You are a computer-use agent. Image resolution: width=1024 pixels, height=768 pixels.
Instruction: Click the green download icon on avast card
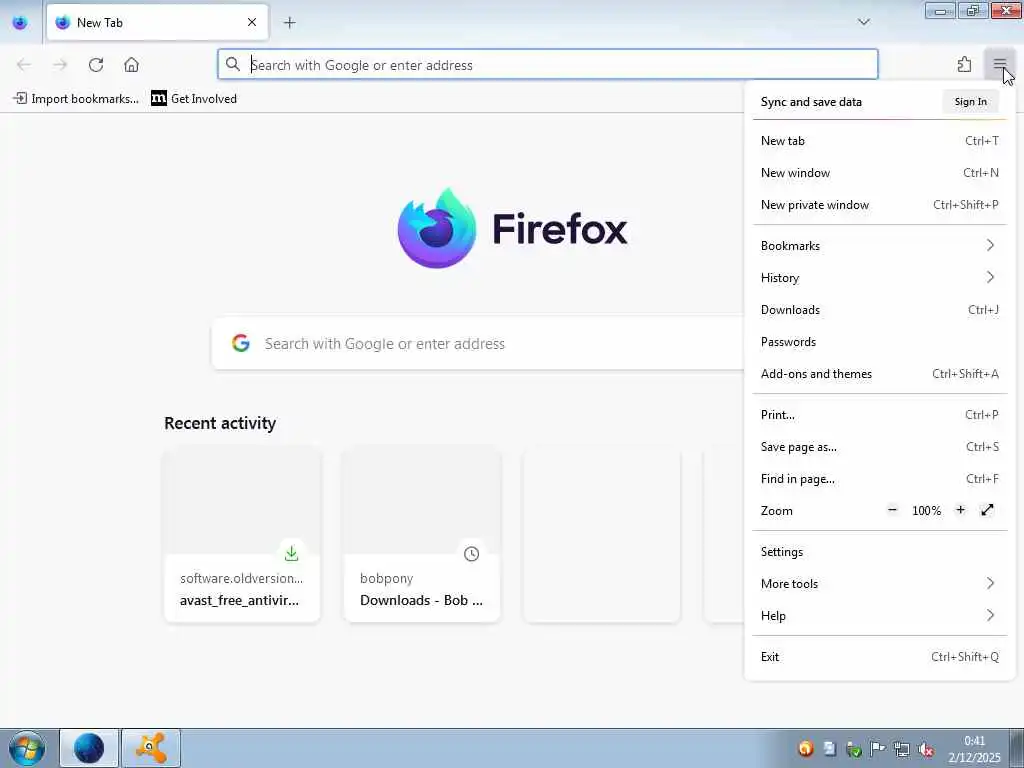tap(291, 553)
